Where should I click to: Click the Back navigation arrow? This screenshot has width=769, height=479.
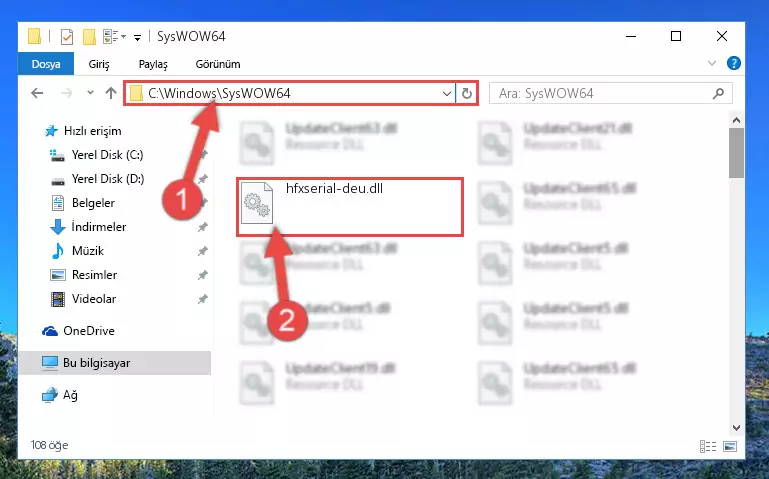pyautogui.click(x=37, y=93)
